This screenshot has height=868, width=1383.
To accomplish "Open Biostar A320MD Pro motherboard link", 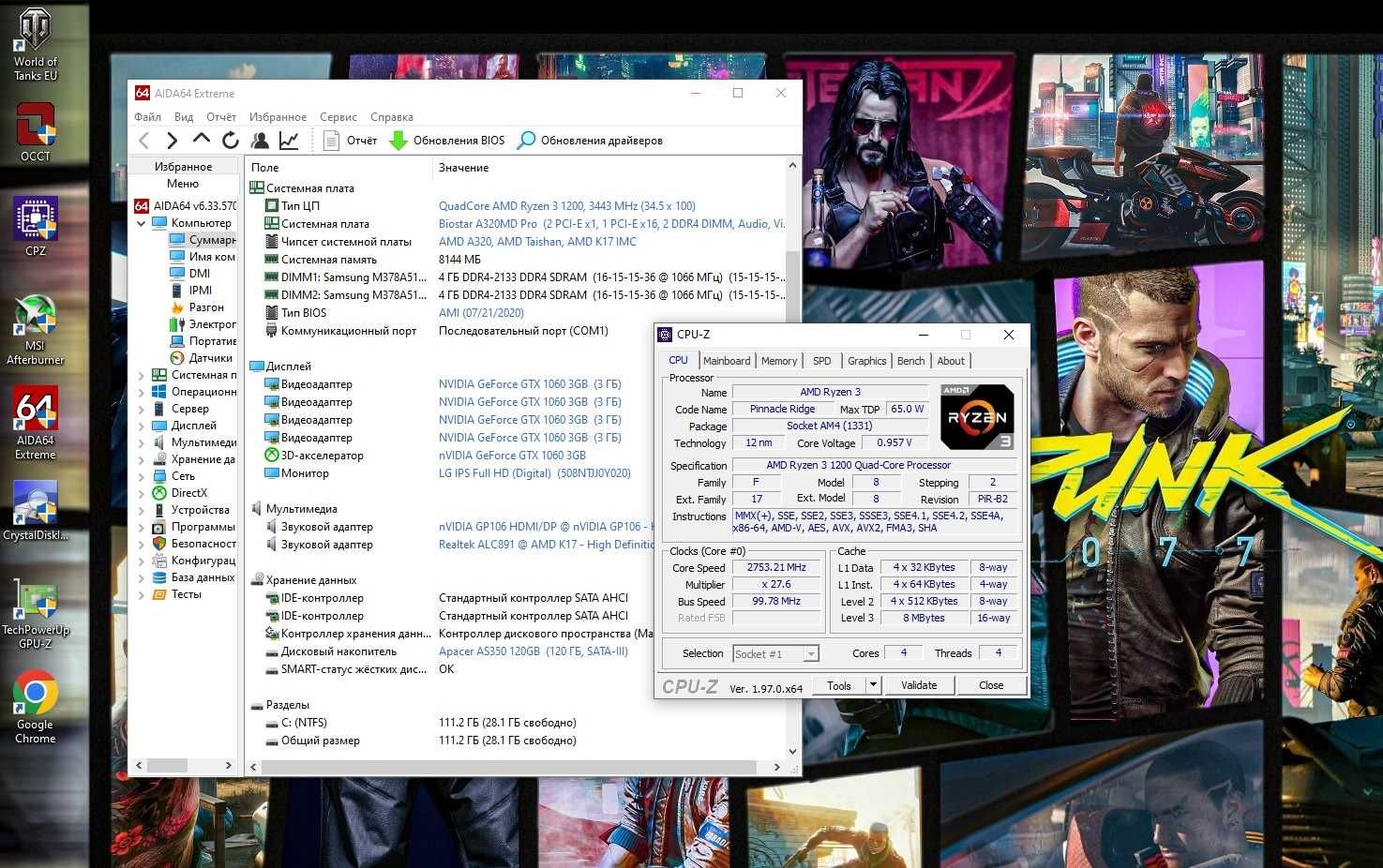I will [611, 224].
